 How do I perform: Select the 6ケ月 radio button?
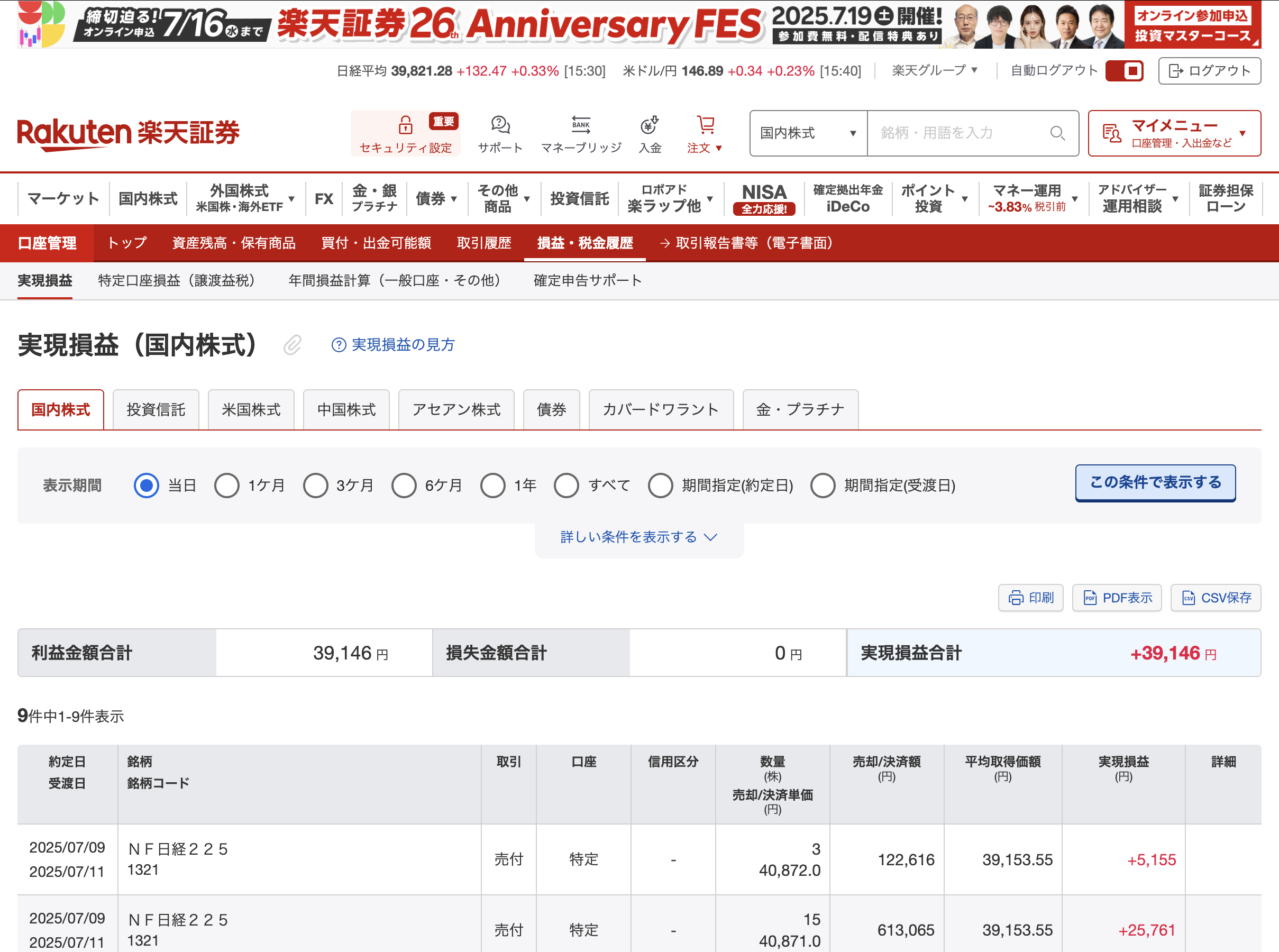pos(404,485)
